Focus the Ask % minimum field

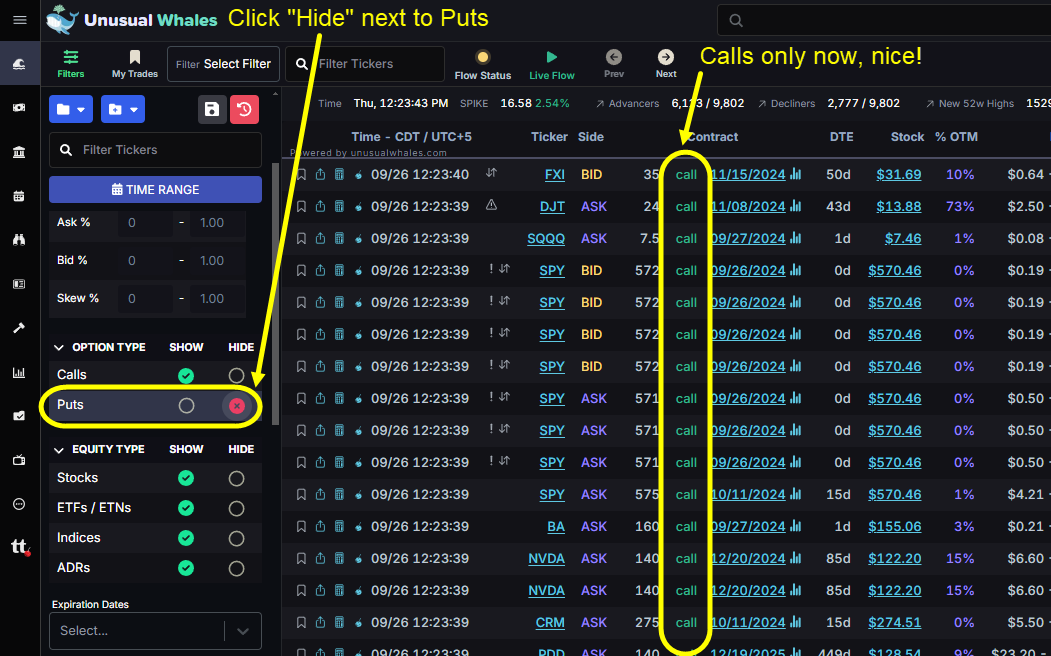(x=145, y=222)
